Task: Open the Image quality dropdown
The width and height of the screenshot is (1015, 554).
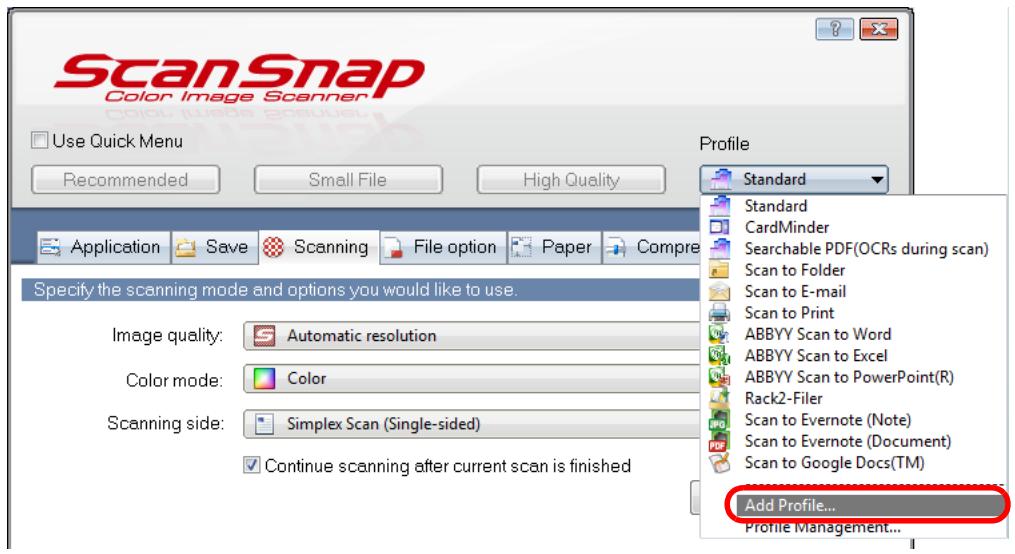Action: (x=471, y=336)
